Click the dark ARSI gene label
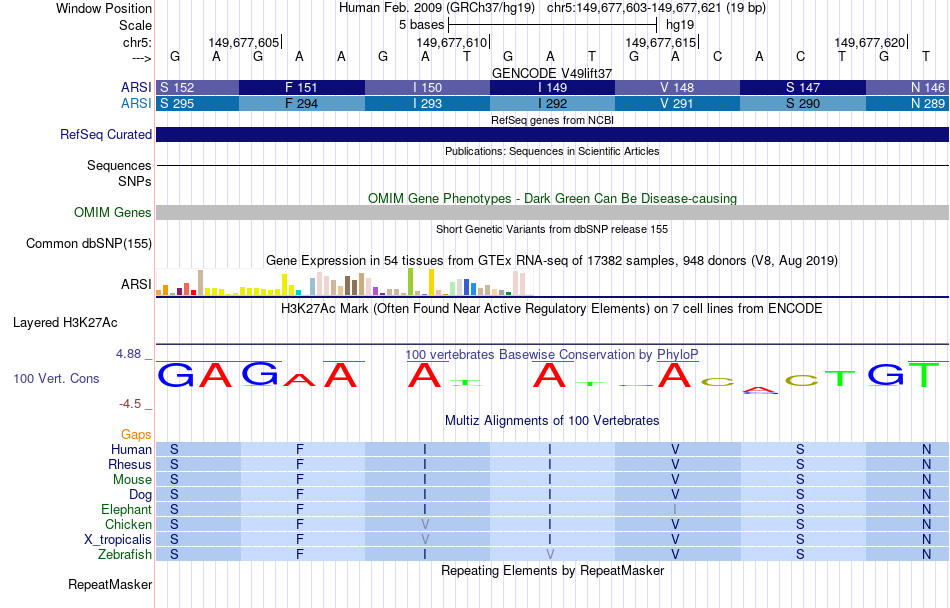950x608 pixels. pyautogui.click(x=136, y=87)
